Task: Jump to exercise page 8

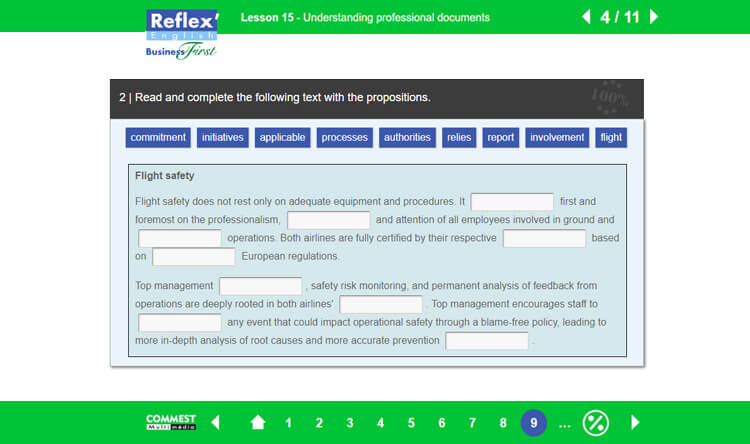Action: [503, 423]
